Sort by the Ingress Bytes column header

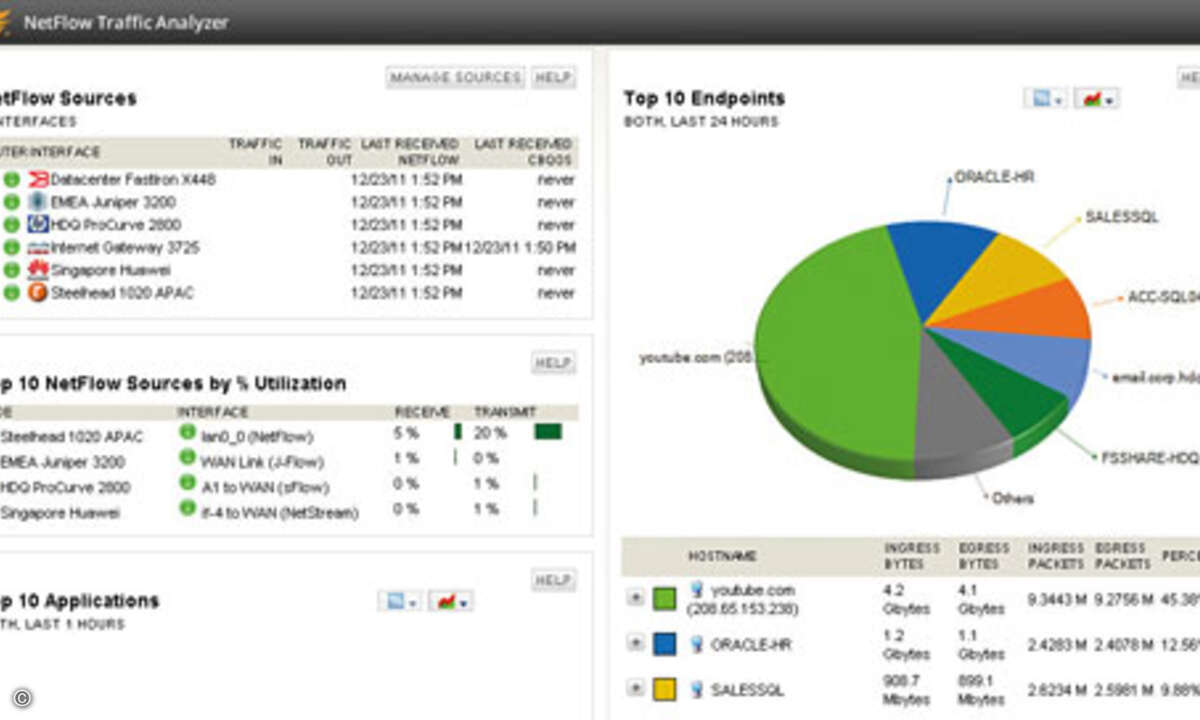pos(911,556)
